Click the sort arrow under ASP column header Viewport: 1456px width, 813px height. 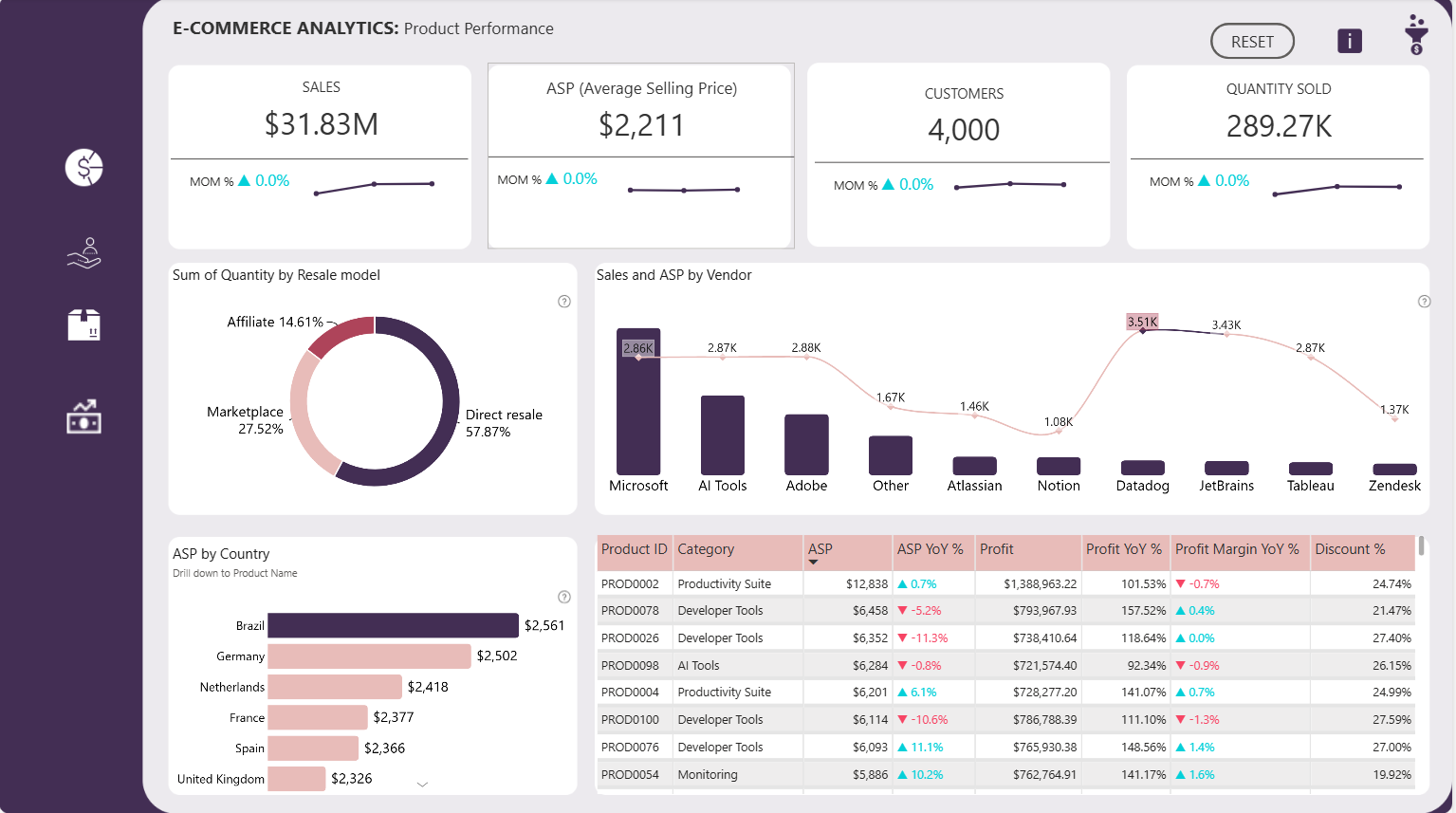click(813, 563)
